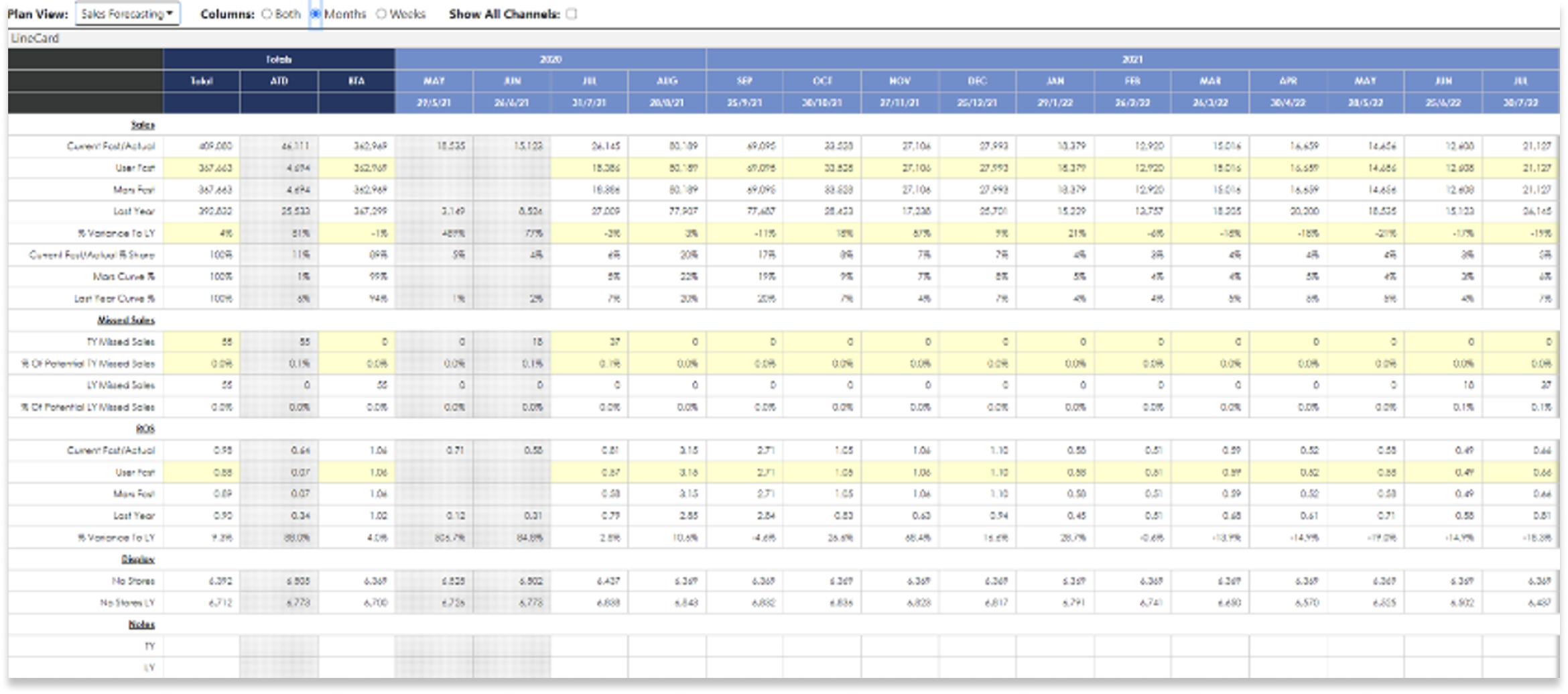Click the Notes section heading
Screen dimensions: 1568x694
[141, 624]
